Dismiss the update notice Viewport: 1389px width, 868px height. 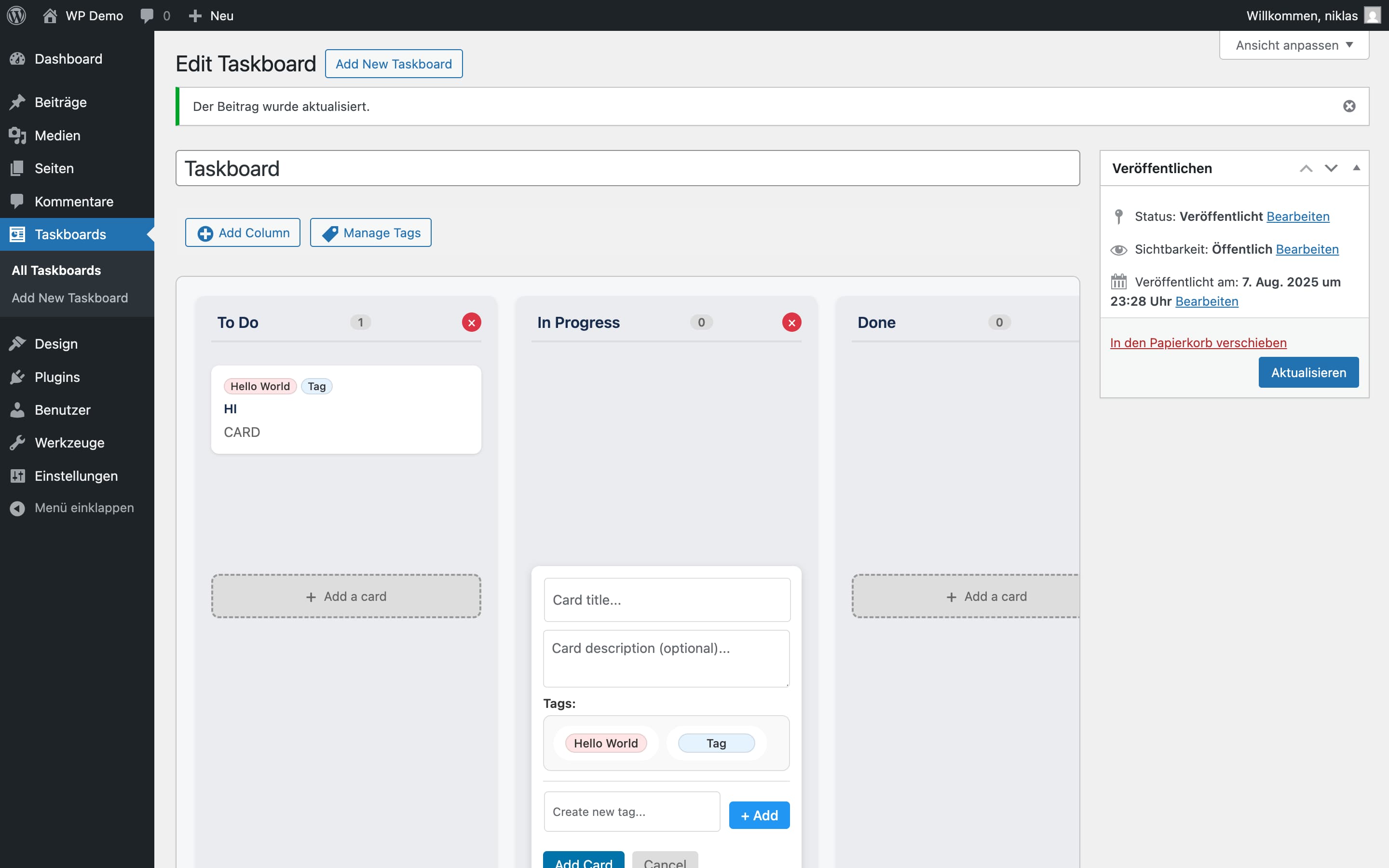pyautogui.click(x=1349, y=106)
